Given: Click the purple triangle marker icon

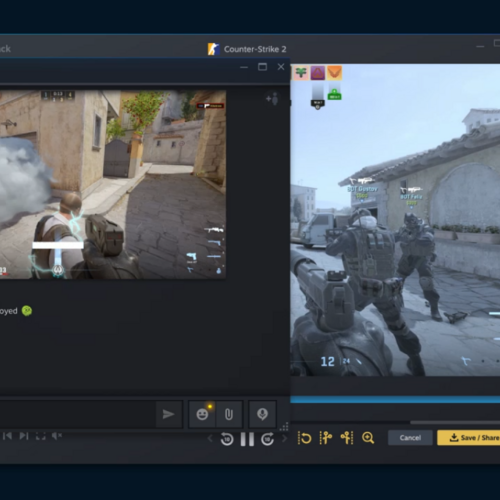Looking at the screenshot, I should coord(318,72).
